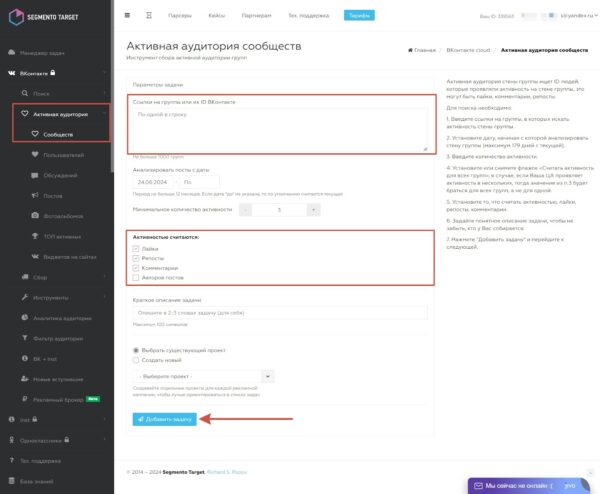Click the База знаний book icon
This screenshot has width=600, height=494.
[12, 481]
